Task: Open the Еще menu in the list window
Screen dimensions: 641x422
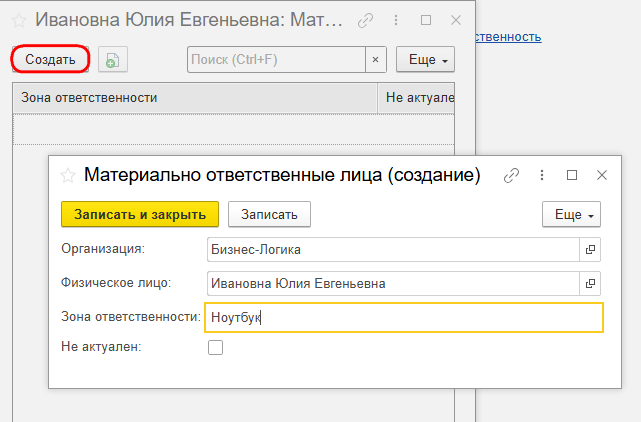Action: point(425,60)
